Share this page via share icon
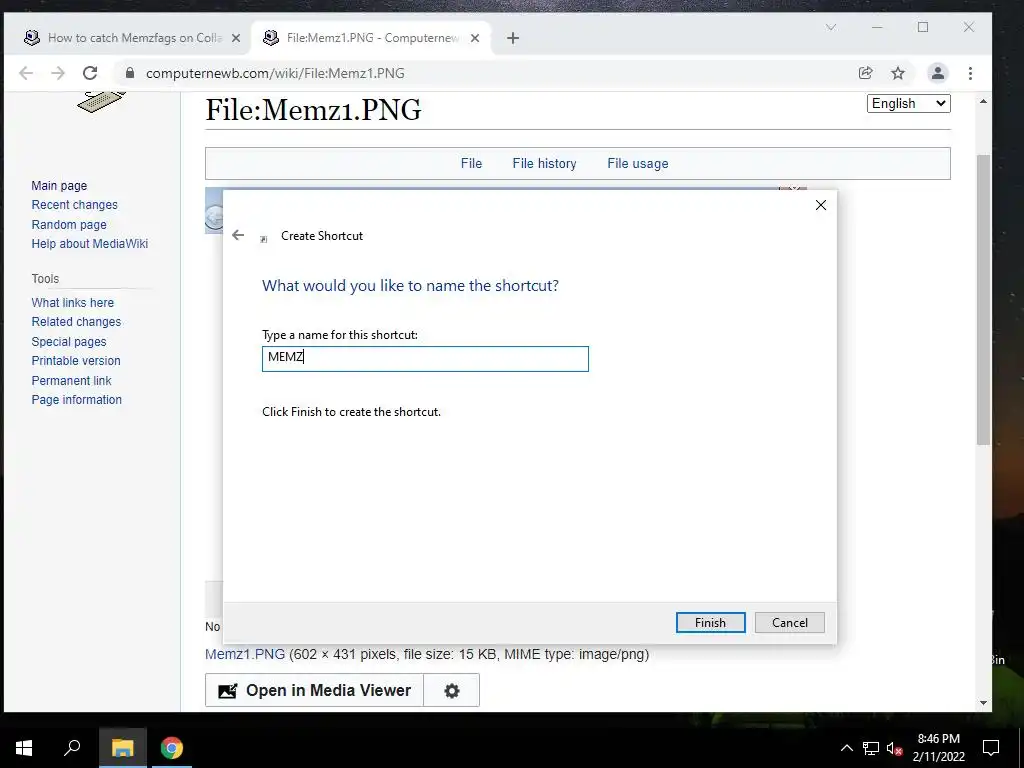 865,73
